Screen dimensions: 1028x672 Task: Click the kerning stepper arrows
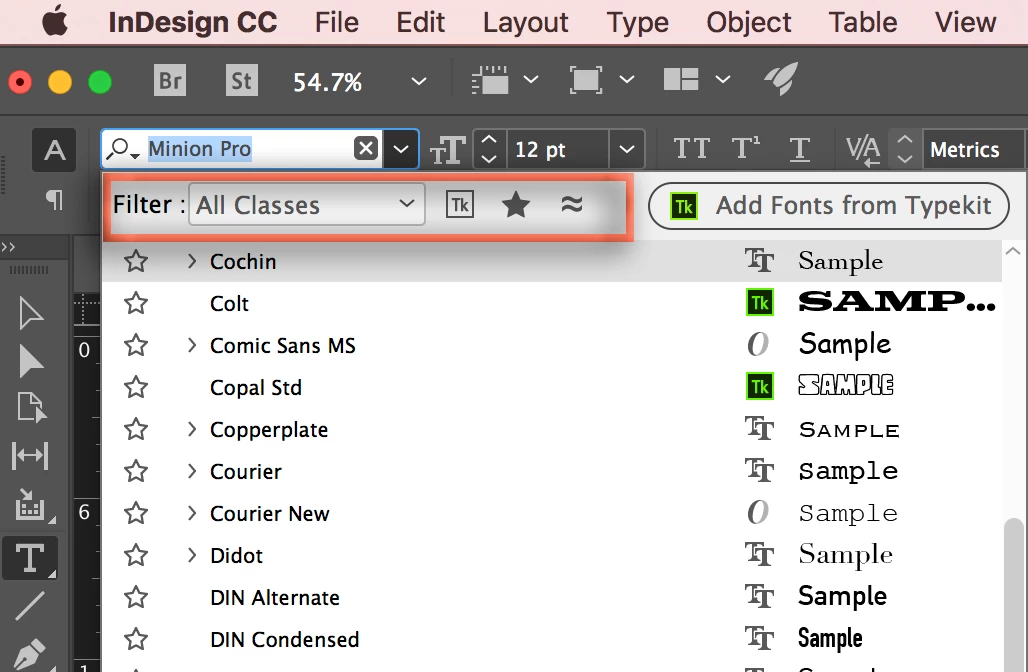pos(905,149)
